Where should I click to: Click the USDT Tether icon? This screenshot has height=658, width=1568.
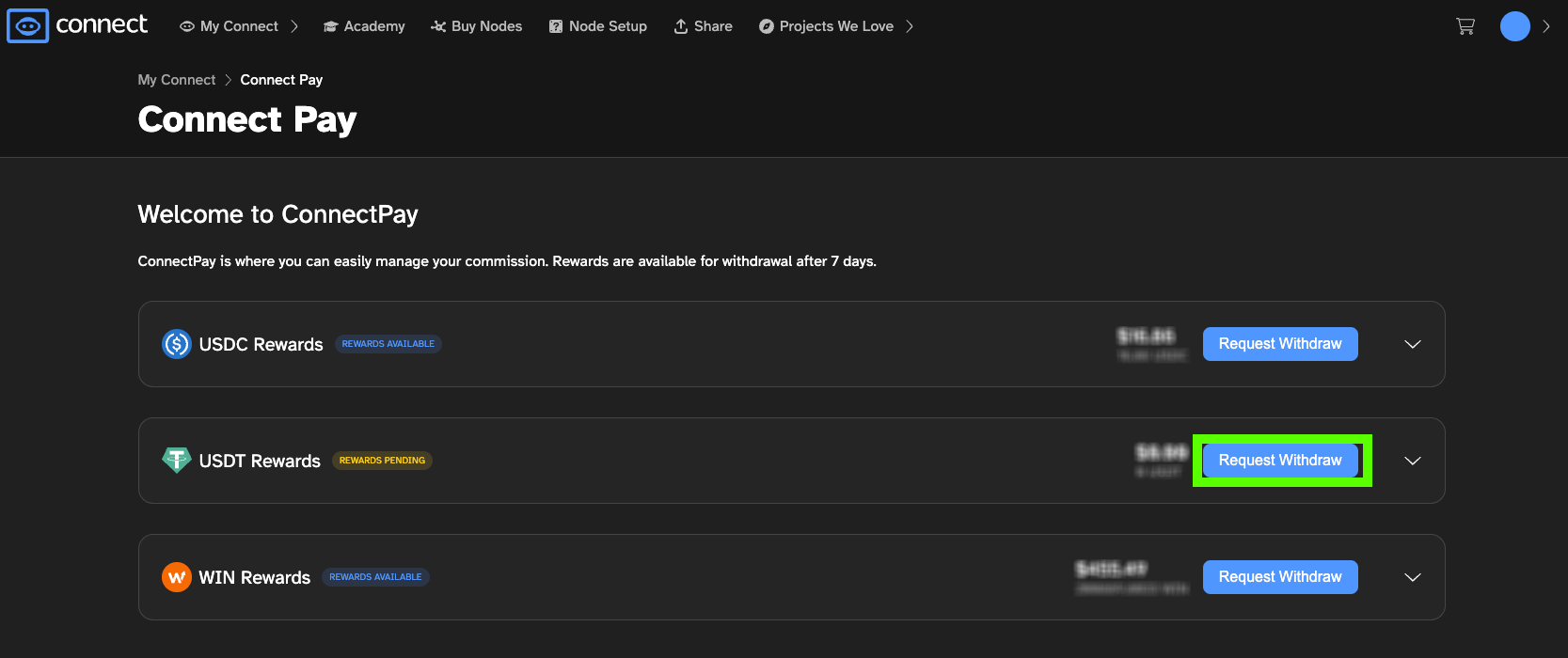177,461
